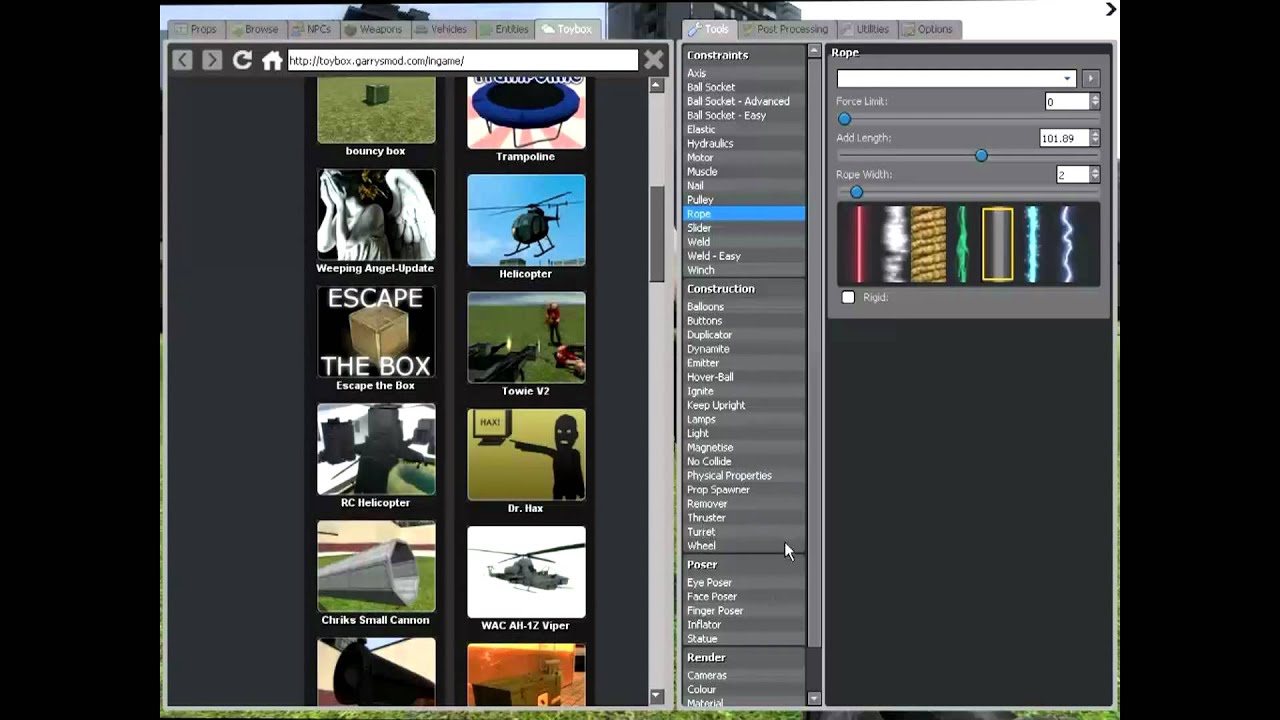
Task: Click the browser forward arrow icon
Action: coord(212,60)
